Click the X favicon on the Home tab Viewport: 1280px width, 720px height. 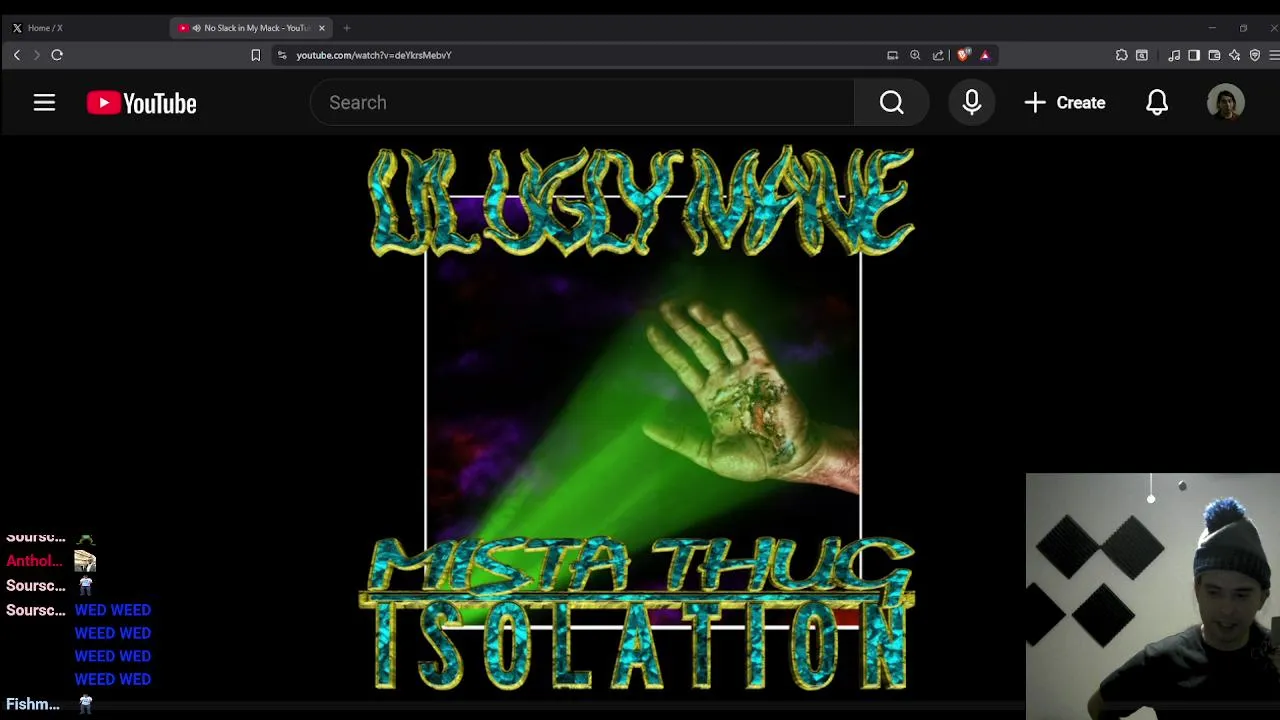point(17,28)
